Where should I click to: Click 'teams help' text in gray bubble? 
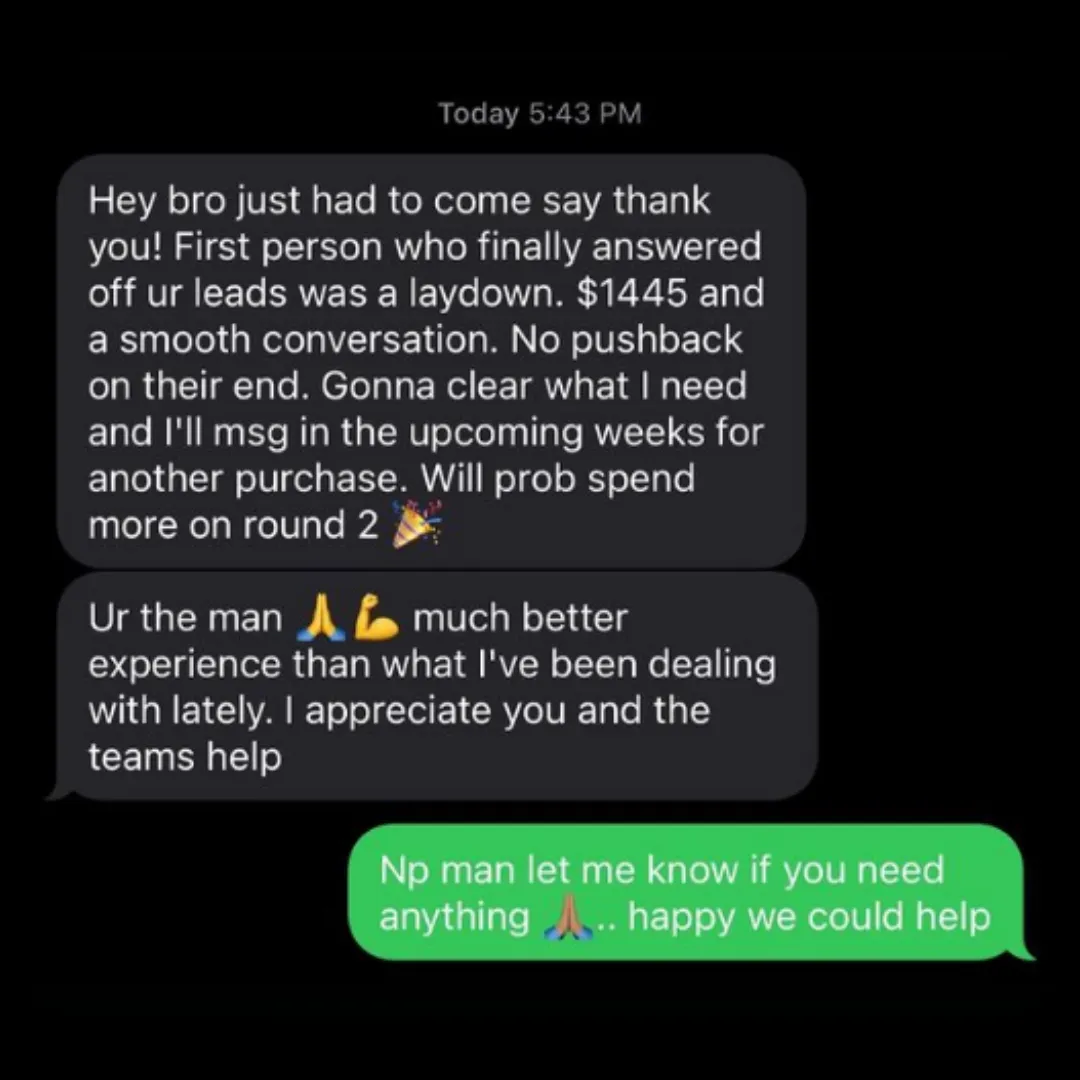coord(185,758)
